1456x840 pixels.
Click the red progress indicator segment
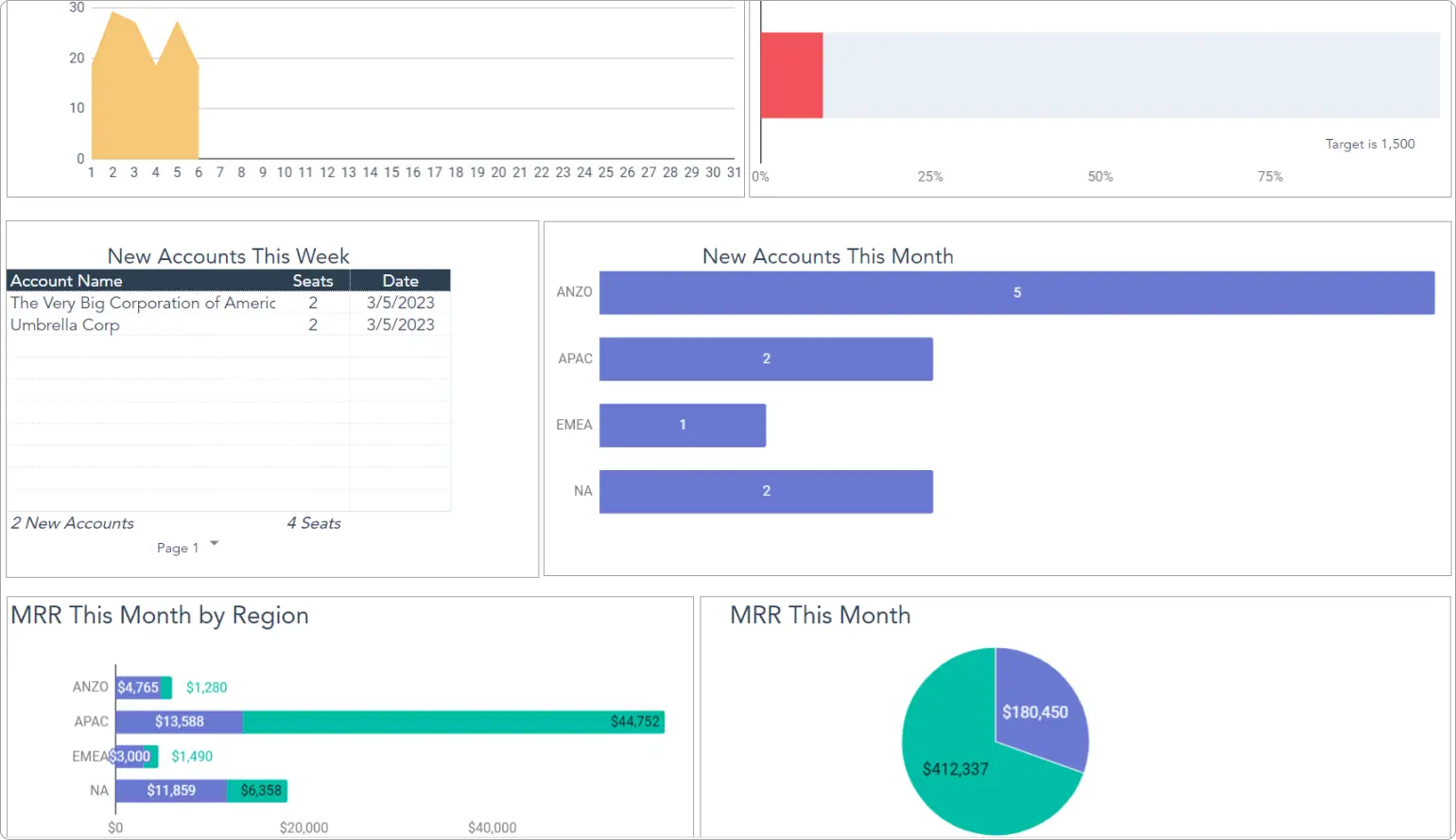(791, 74)
